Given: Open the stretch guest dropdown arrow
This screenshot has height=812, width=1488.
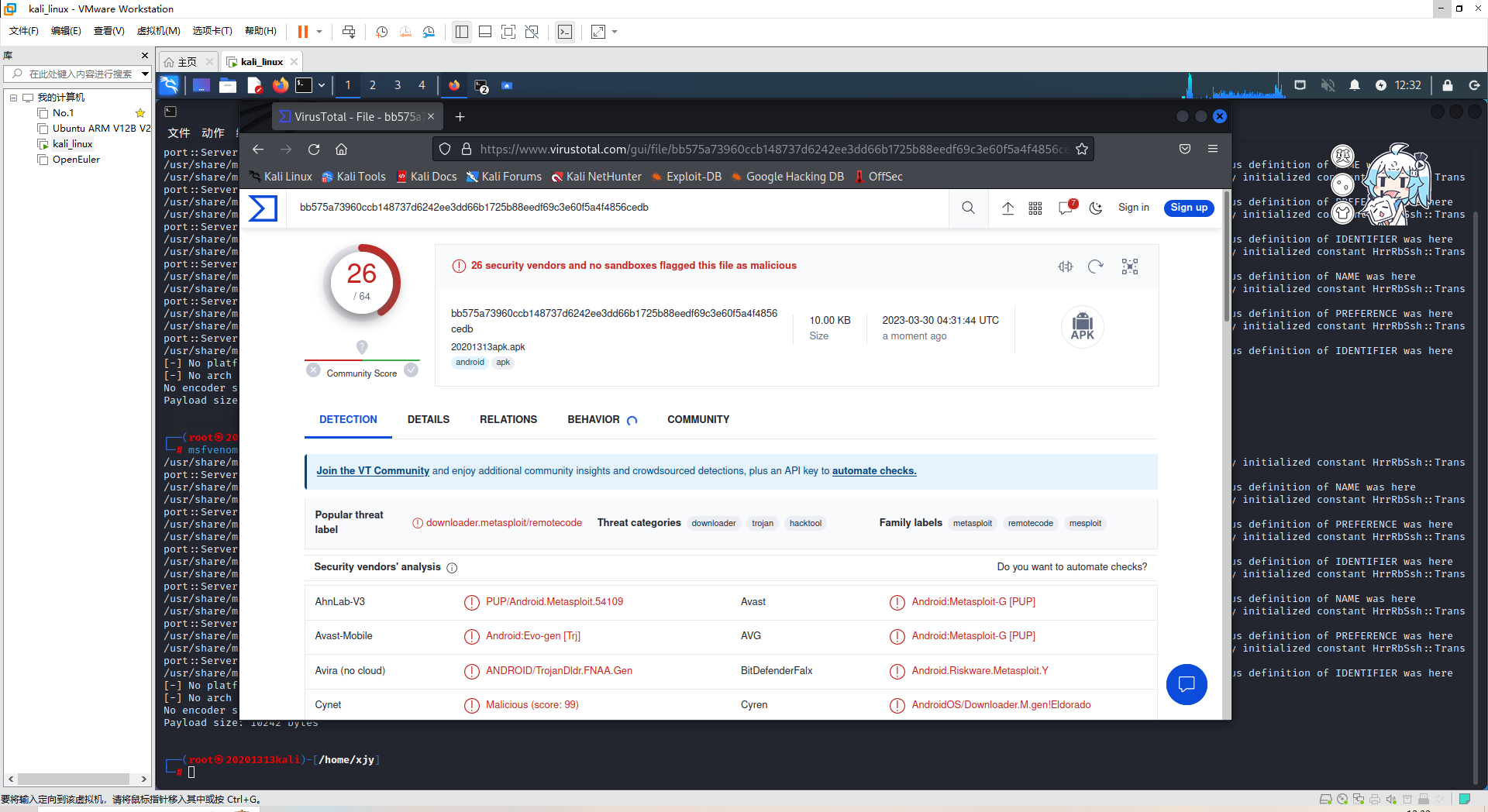Looking at the screenshot, I should [x=615, y=32].
